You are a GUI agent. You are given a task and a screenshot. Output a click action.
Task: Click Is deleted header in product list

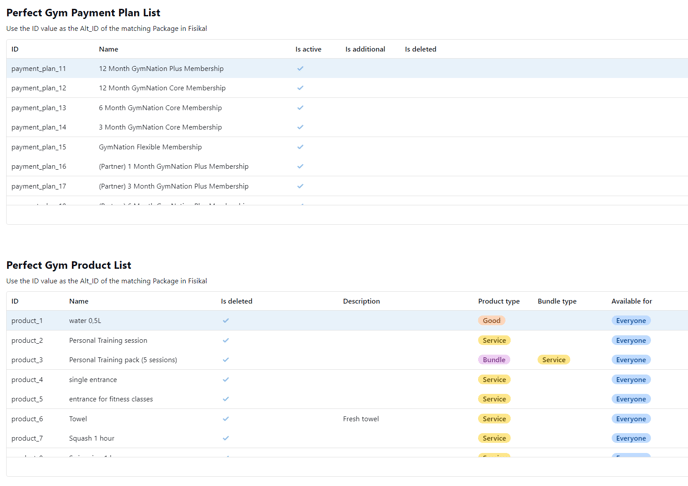click(x=236, y=301)
